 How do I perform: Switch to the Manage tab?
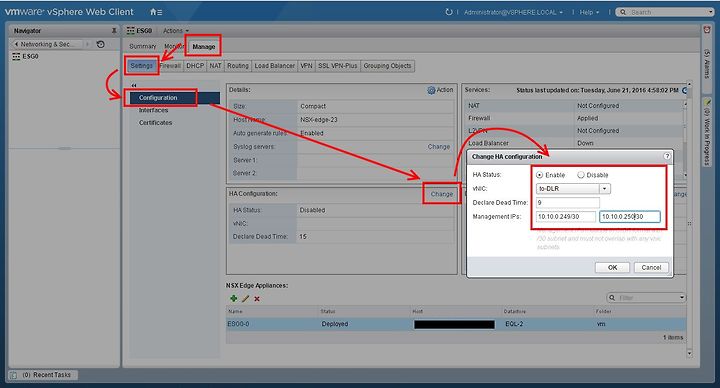tap(203, 46)
